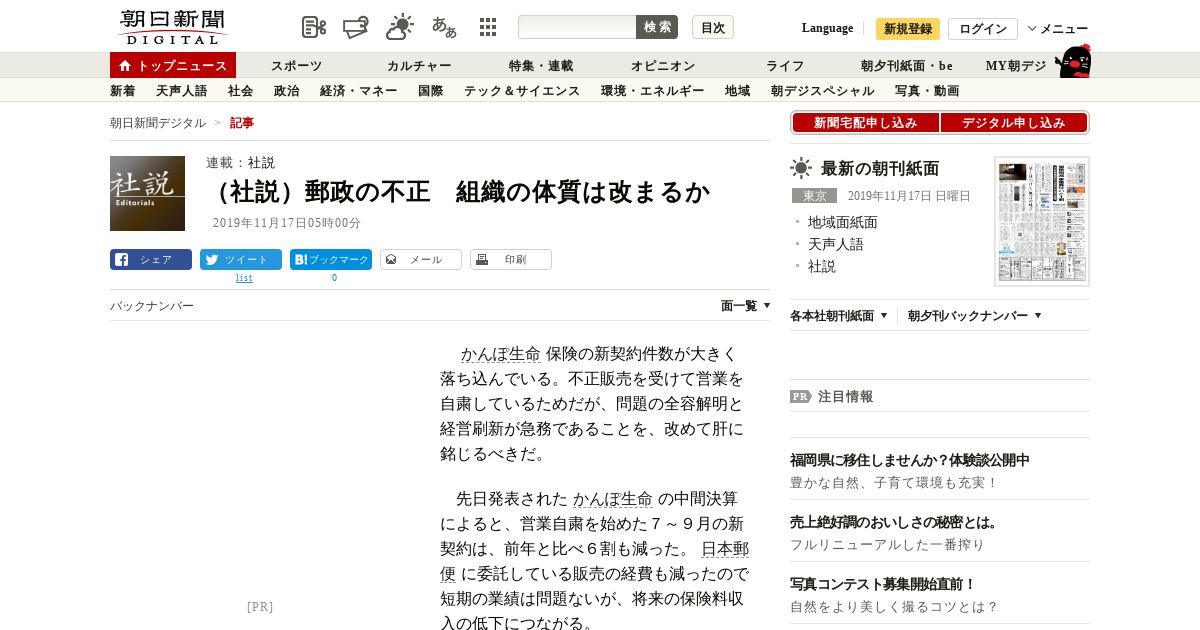Add article to Hatena Bookmark
Image resolution: width=1200 pixels, height=630 pixels.
[331, 260]
